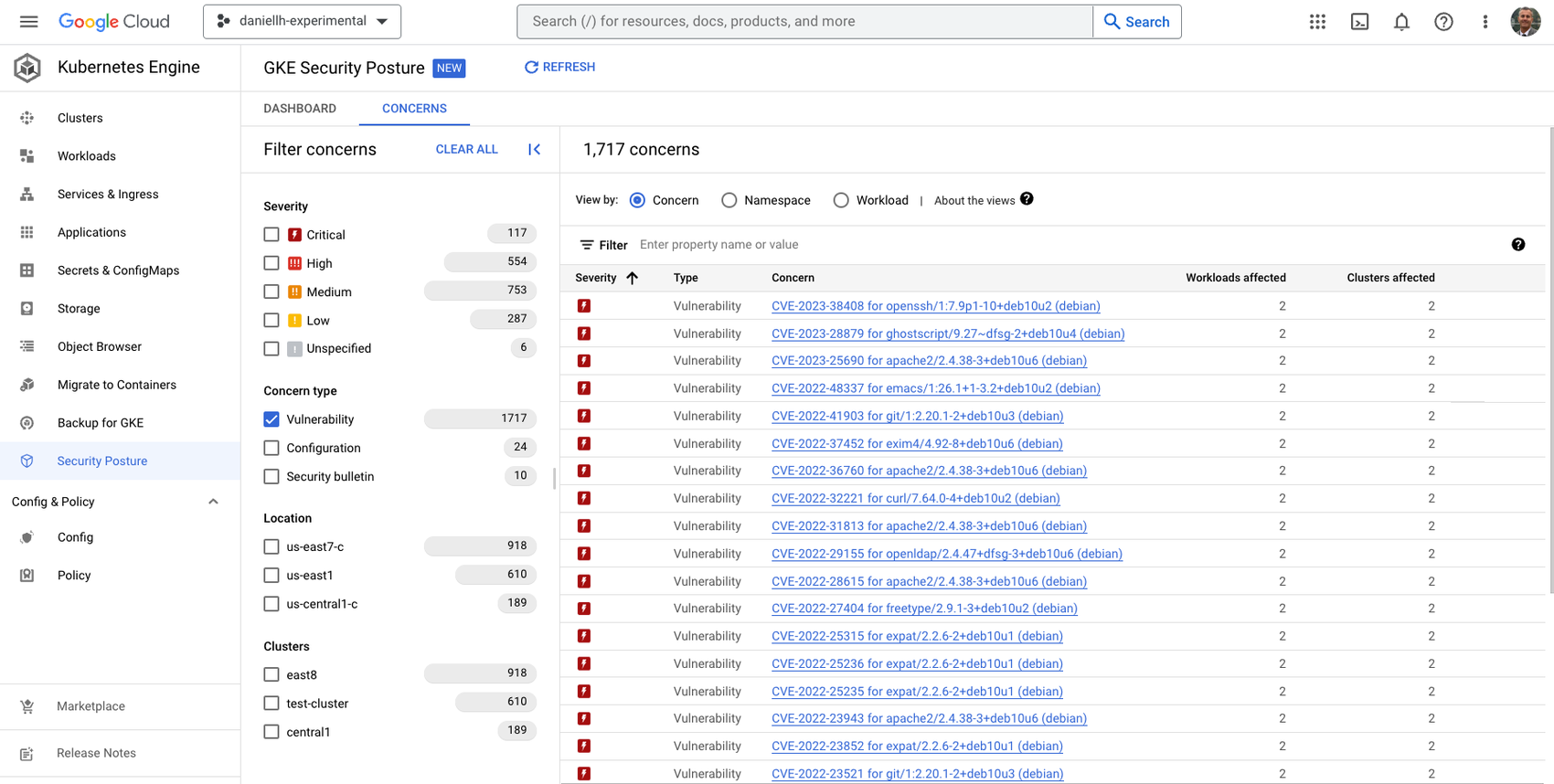Check the Security bulletin checkbox
The image size is (1554, 784).
(x=271, y=476)
